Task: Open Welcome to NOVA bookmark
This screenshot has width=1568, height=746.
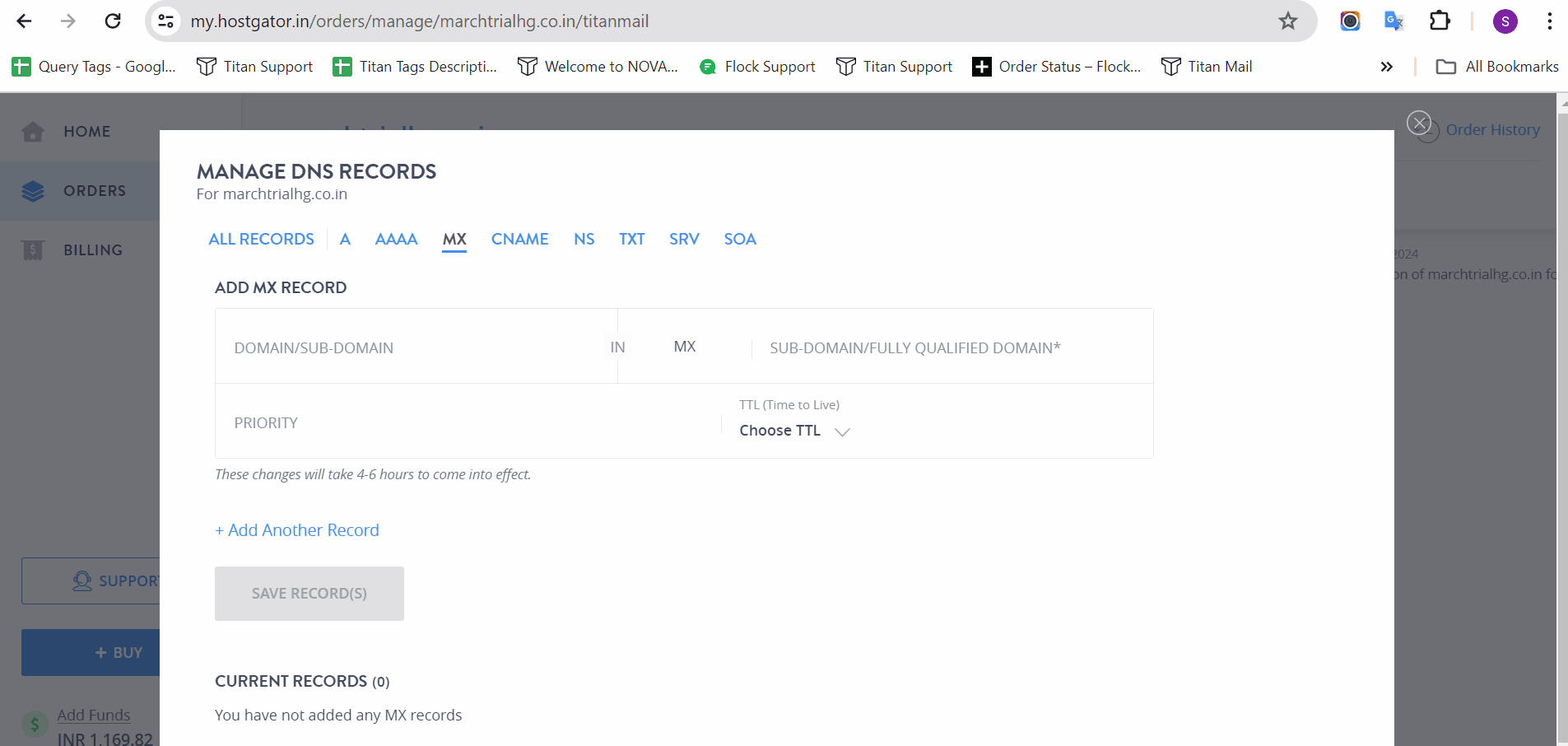Action: coord(598,67)
